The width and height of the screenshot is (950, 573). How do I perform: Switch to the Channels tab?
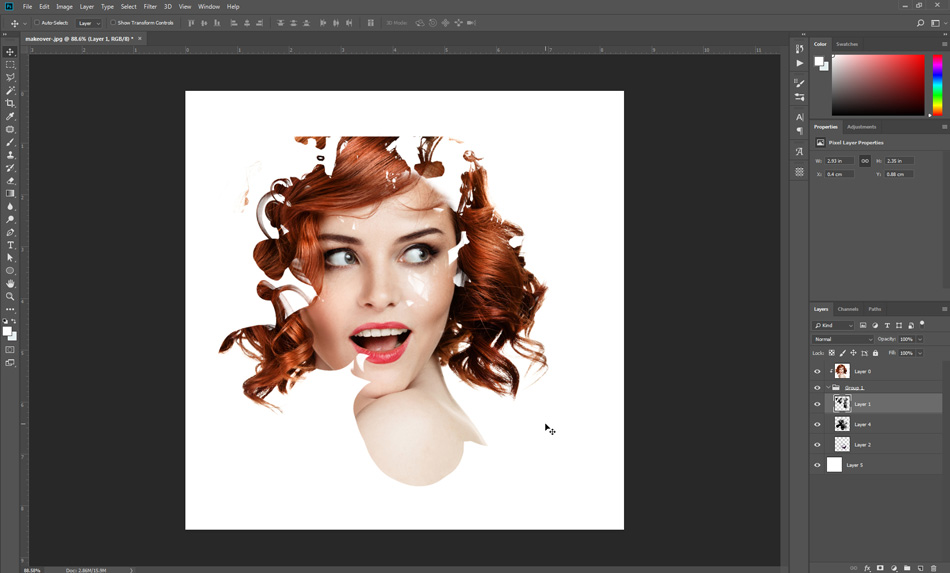[848, 309]
